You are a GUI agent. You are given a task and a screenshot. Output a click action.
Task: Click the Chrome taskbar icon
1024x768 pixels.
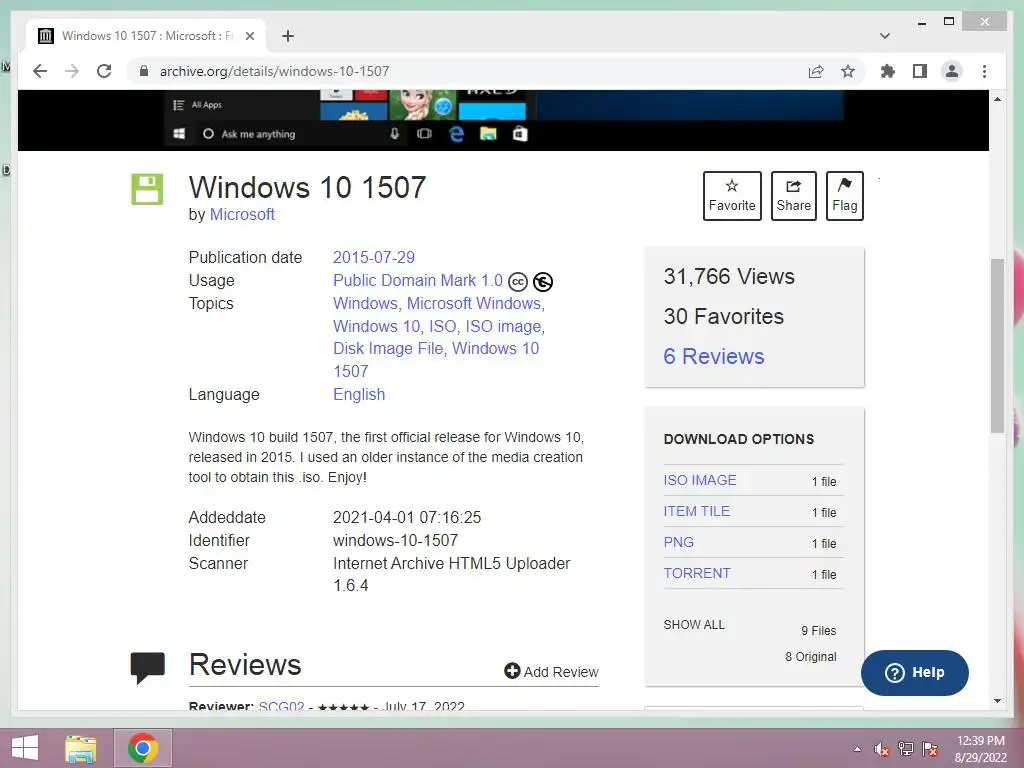coord(143,748)
